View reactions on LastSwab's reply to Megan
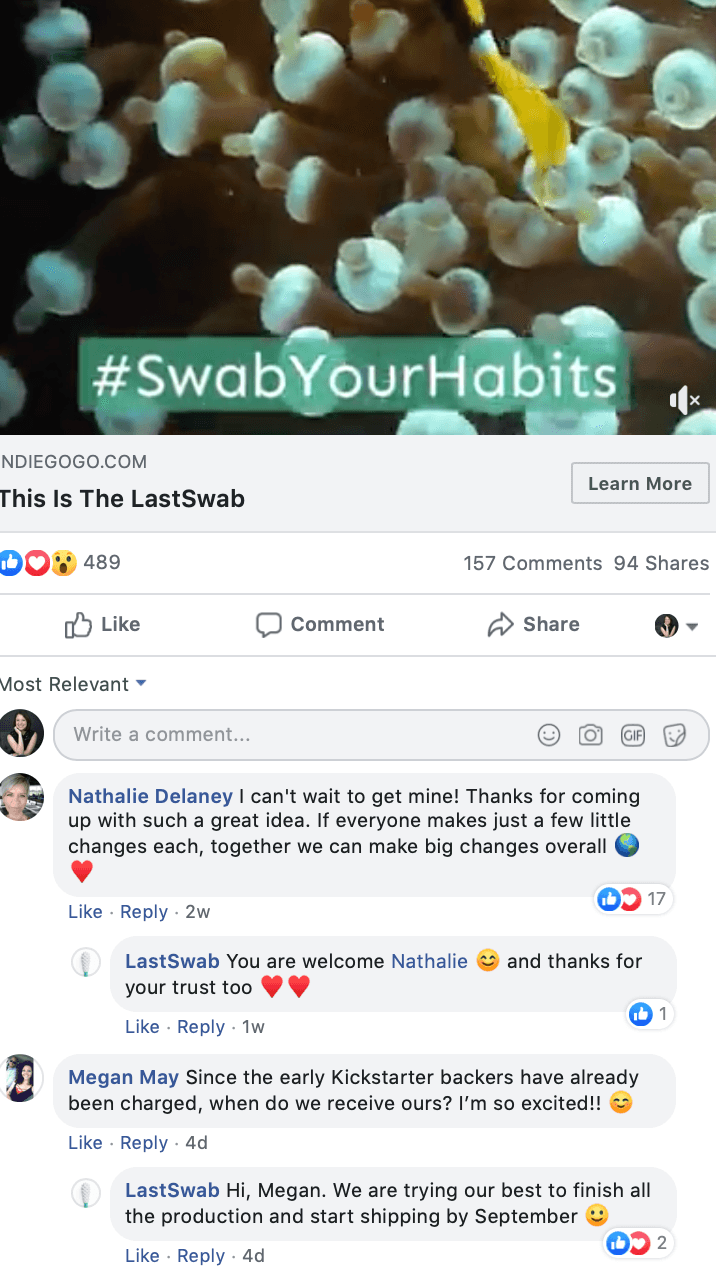This screenshot has height=1270, width=716. pyautogui.click(x=640, y=1243)
